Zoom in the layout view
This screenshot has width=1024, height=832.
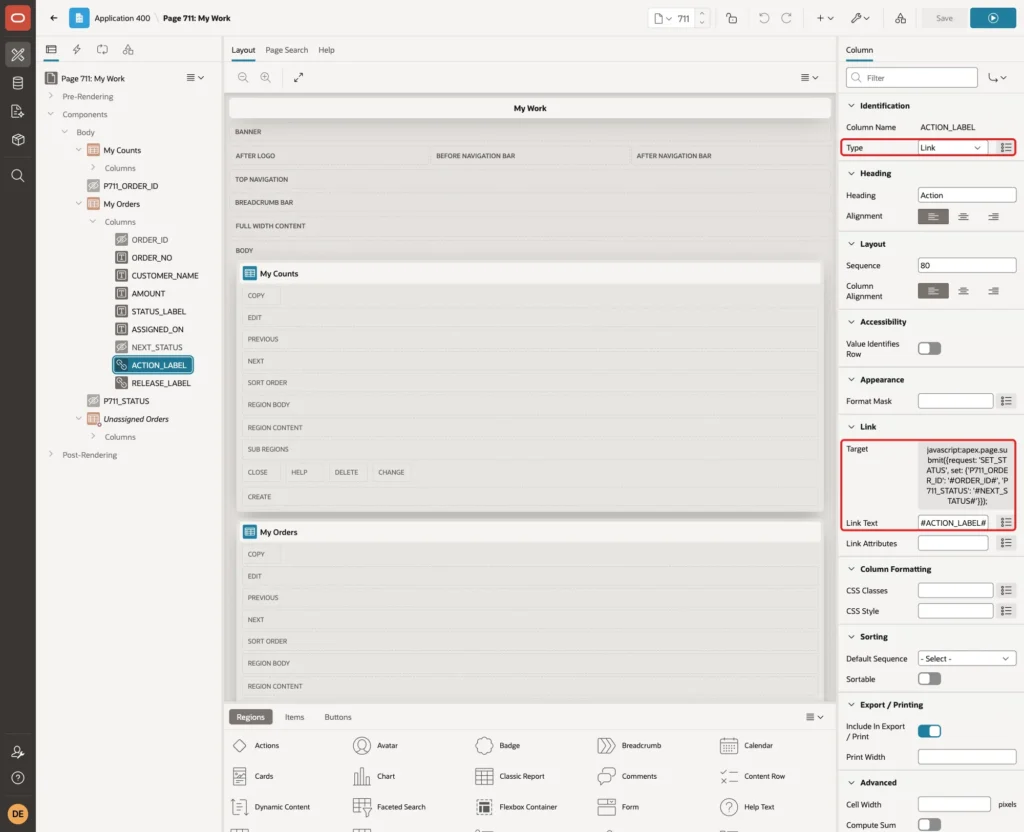click(x=265, y=77)
